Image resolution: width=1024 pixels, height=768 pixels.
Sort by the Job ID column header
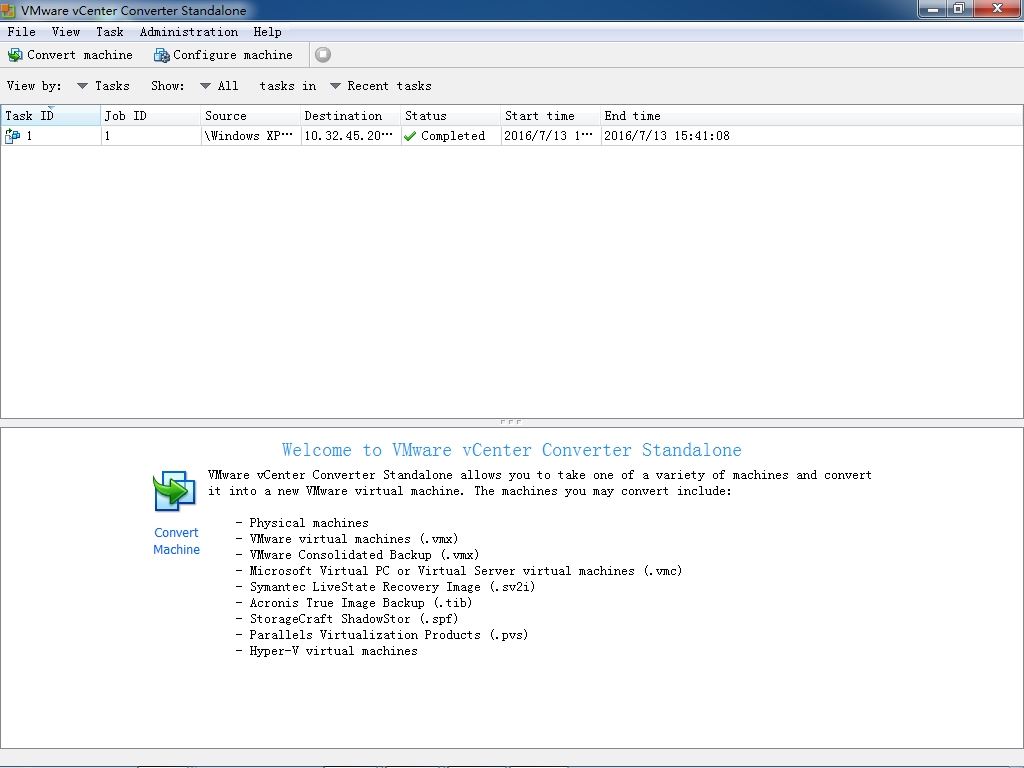tap(151, 116)
